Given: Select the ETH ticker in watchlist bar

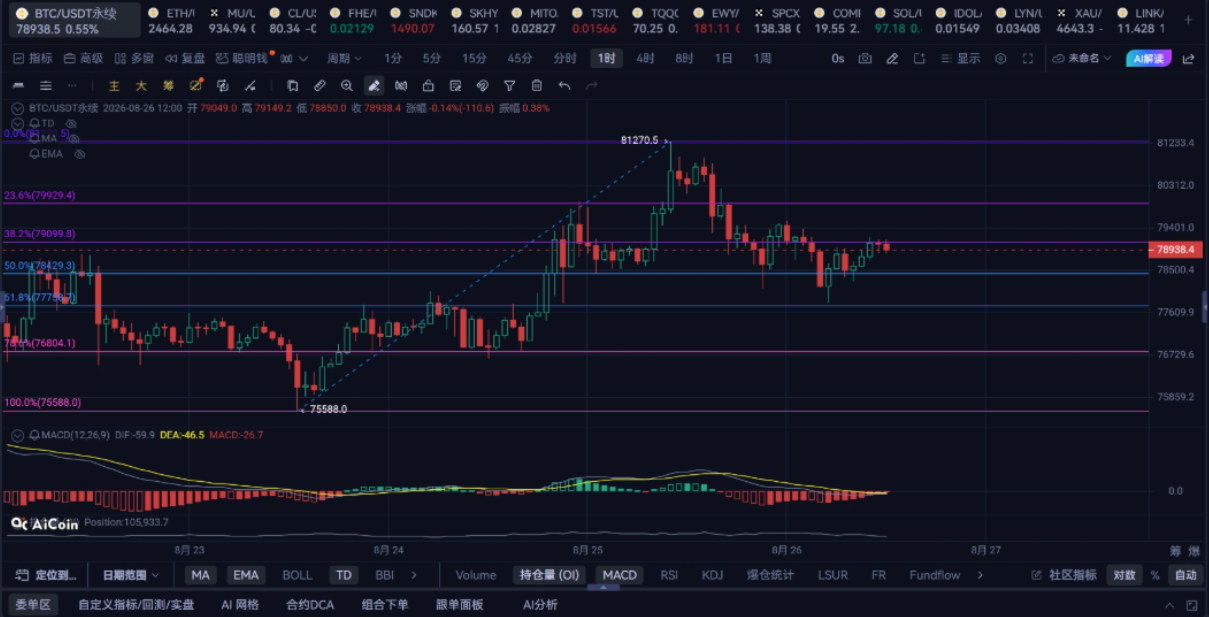Looking at the screenshot, I should [x=170, y=21].
